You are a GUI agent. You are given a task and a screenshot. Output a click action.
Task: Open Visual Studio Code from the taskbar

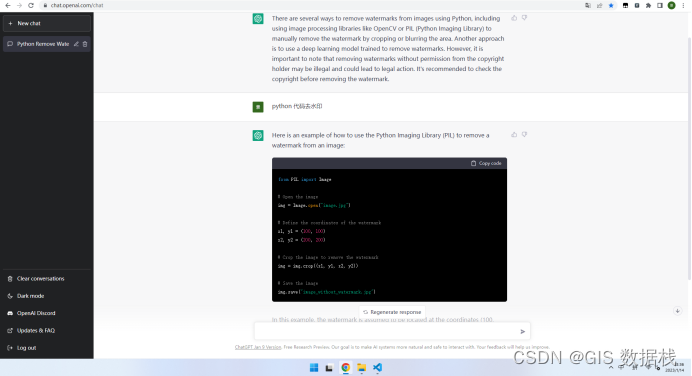377,368
